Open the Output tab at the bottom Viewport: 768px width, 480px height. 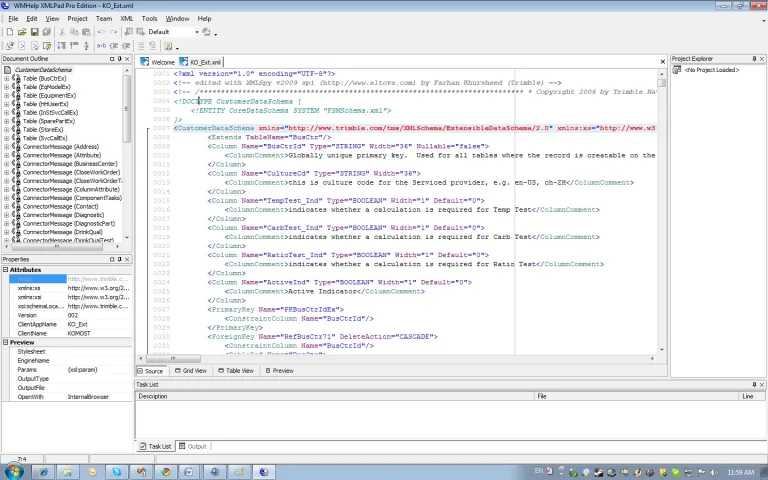(192, 446)
